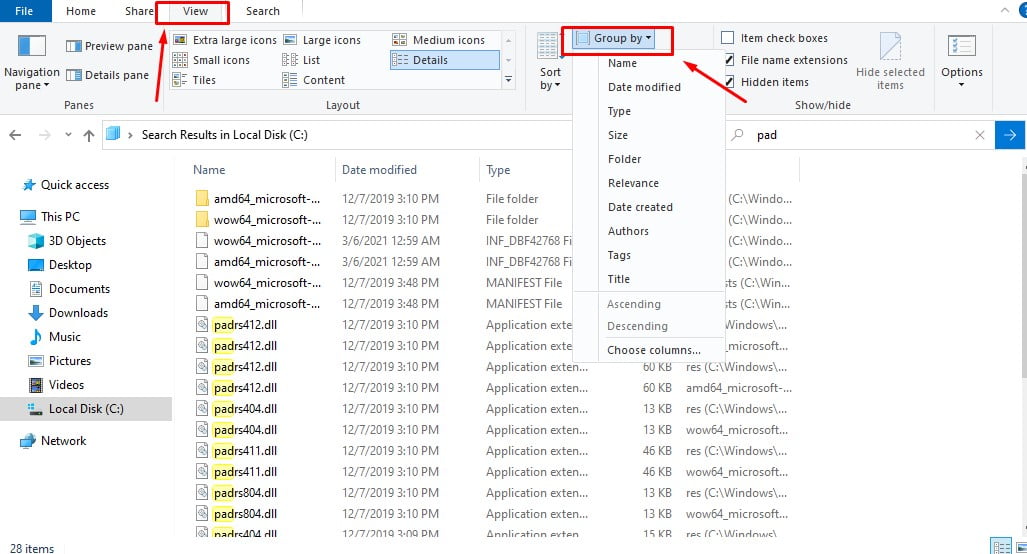The image size is (1027, 554).
Task: Sort by the Name column header
Action: (x=209, y=170)
